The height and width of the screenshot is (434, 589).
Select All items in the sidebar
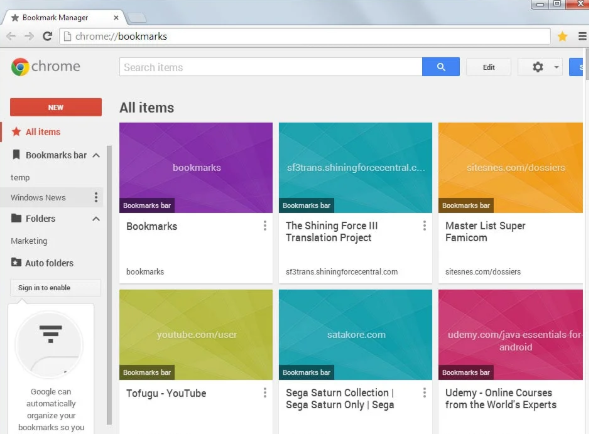[43, 132]
